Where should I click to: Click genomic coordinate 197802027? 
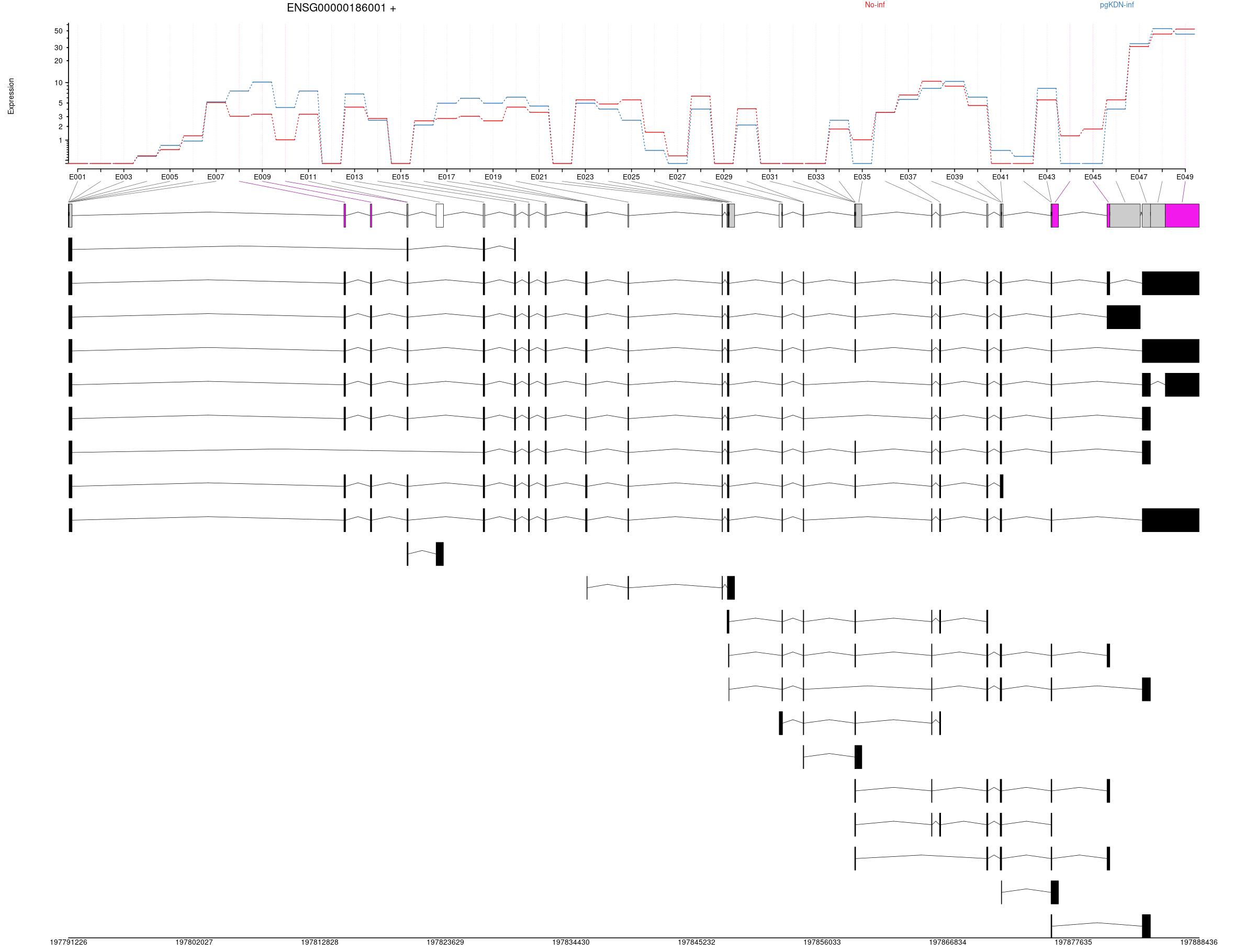(194, 942)
